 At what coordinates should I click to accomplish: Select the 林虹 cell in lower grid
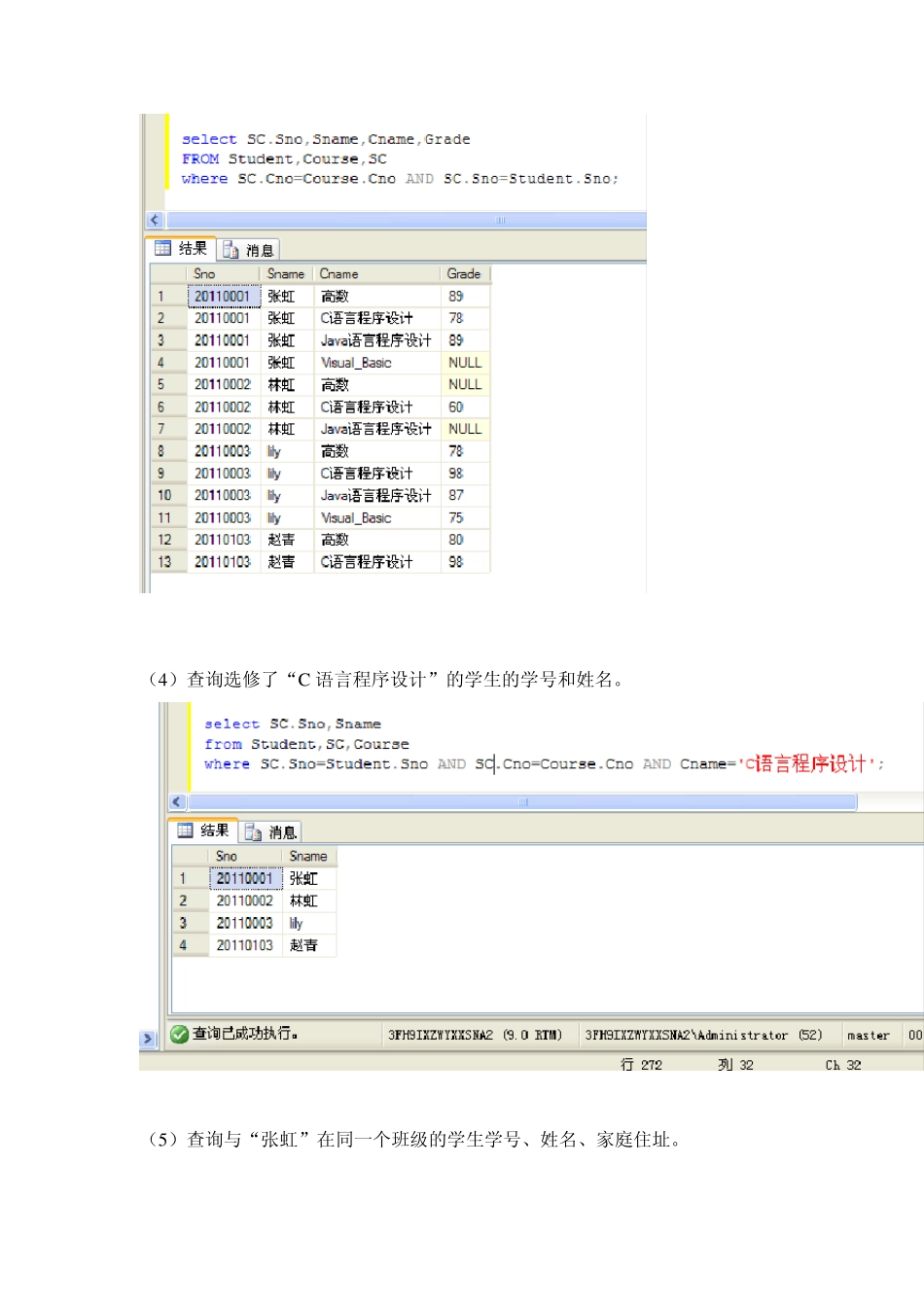pyautogui.click(x=308, y=901)
